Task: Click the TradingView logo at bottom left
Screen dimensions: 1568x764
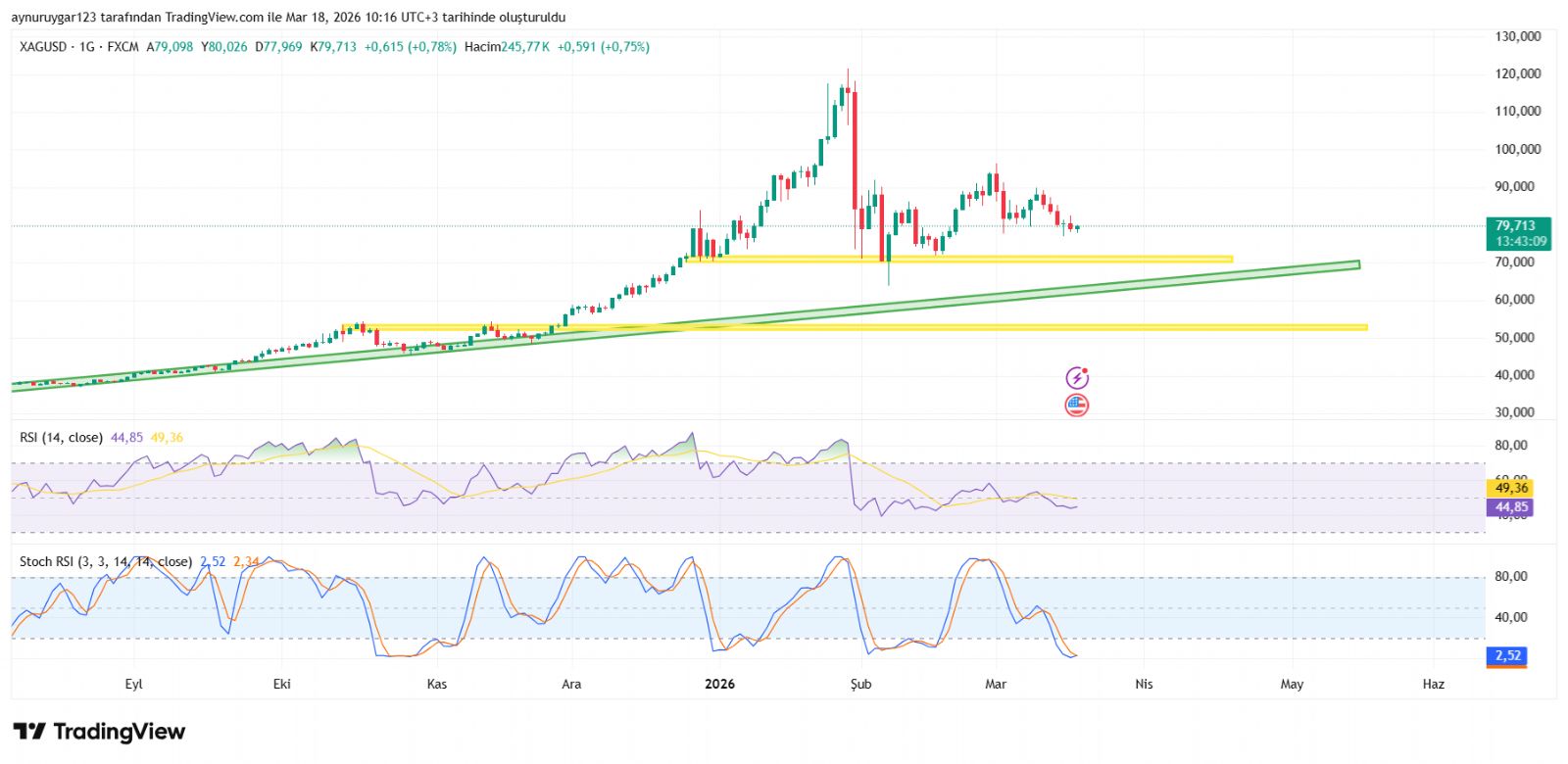Action: [99, 732]
